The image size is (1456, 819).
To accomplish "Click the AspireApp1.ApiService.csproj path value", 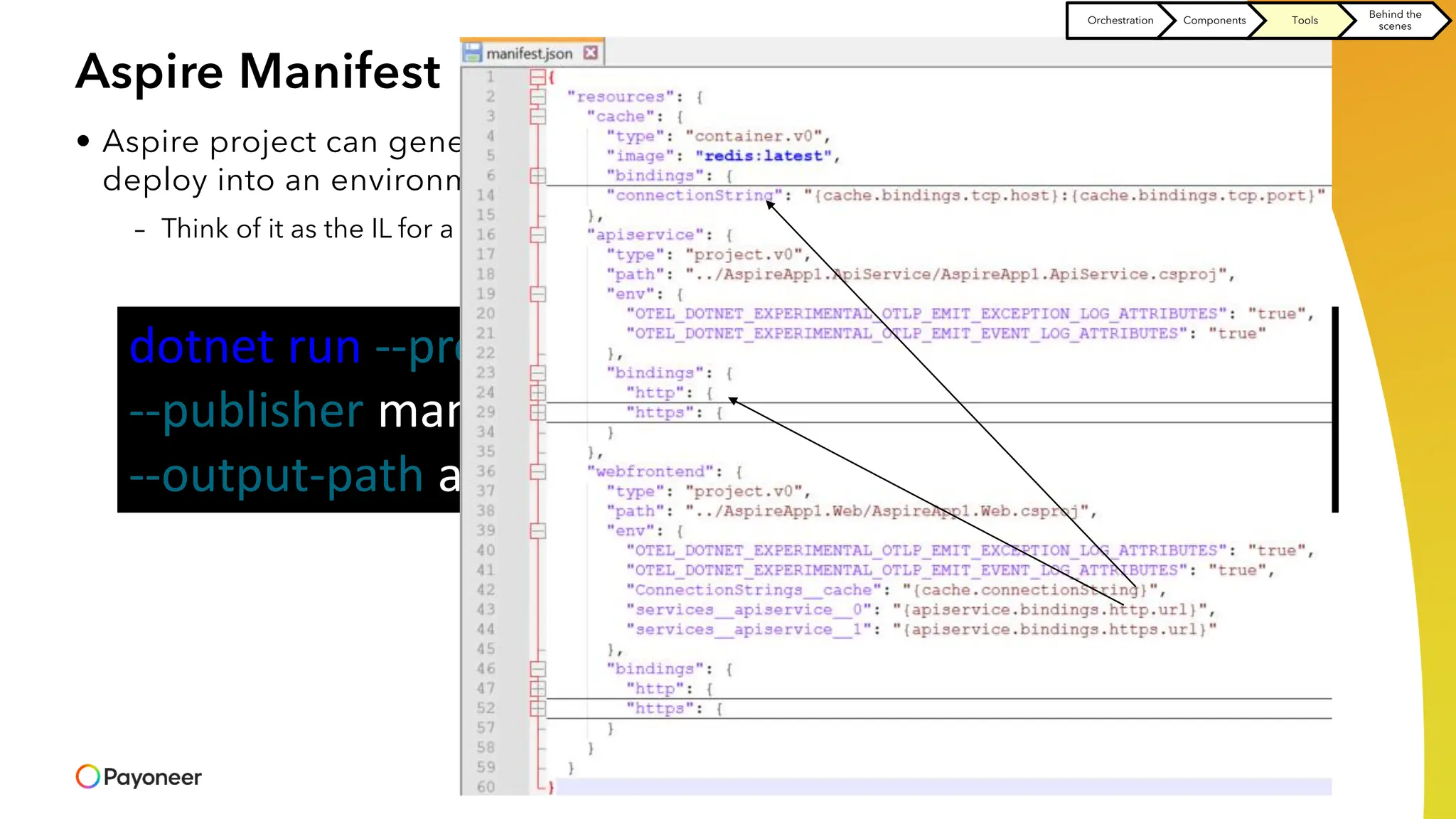I will click(956, 274).
